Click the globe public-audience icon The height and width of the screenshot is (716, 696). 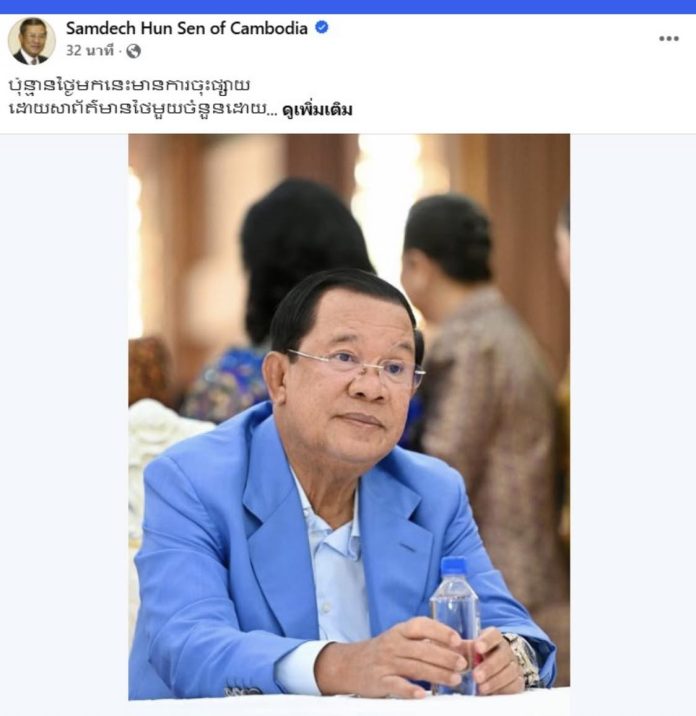133,51
